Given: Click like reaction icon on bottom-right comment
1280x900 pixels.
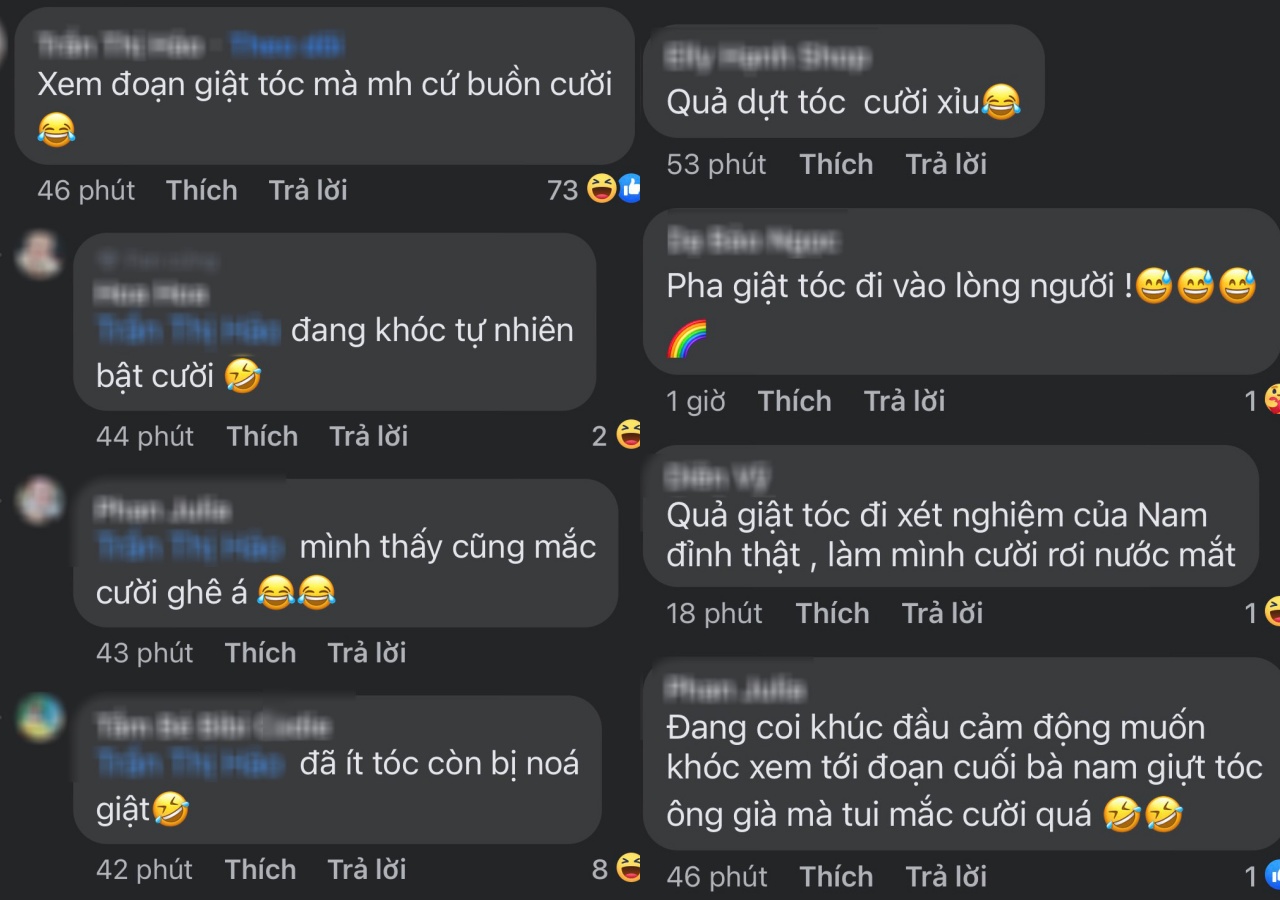Looking at the screenshot, I should [x=1271, y=876].
